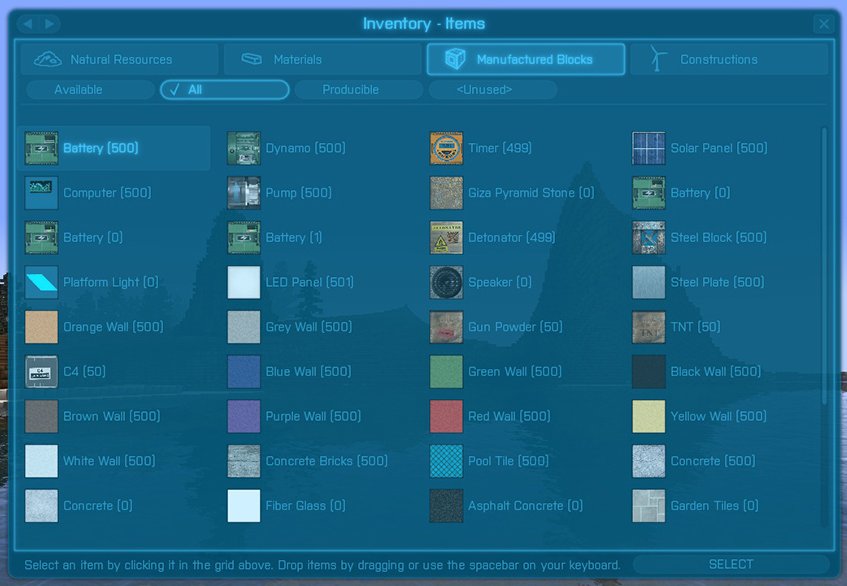Screen dimensions: 847x586
Task: Select the Giza Pyramid Stone icon
Action: 446,193
